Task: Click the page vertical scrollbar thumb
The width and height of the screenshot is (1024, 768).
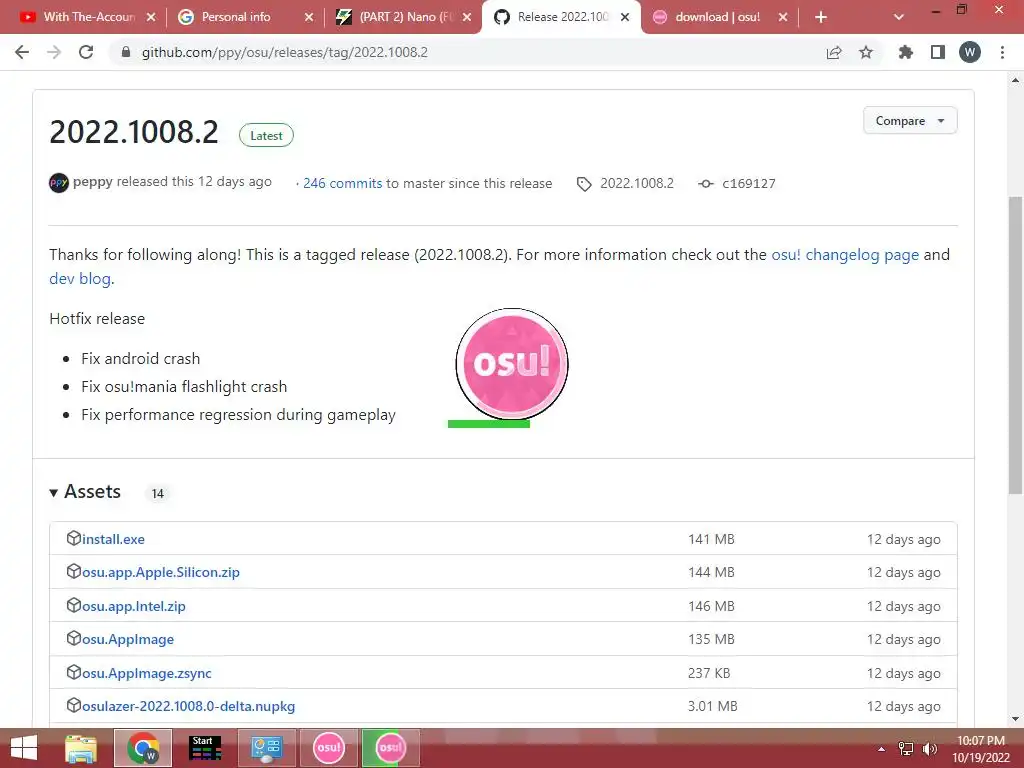Action: [x=1016, y=345]
